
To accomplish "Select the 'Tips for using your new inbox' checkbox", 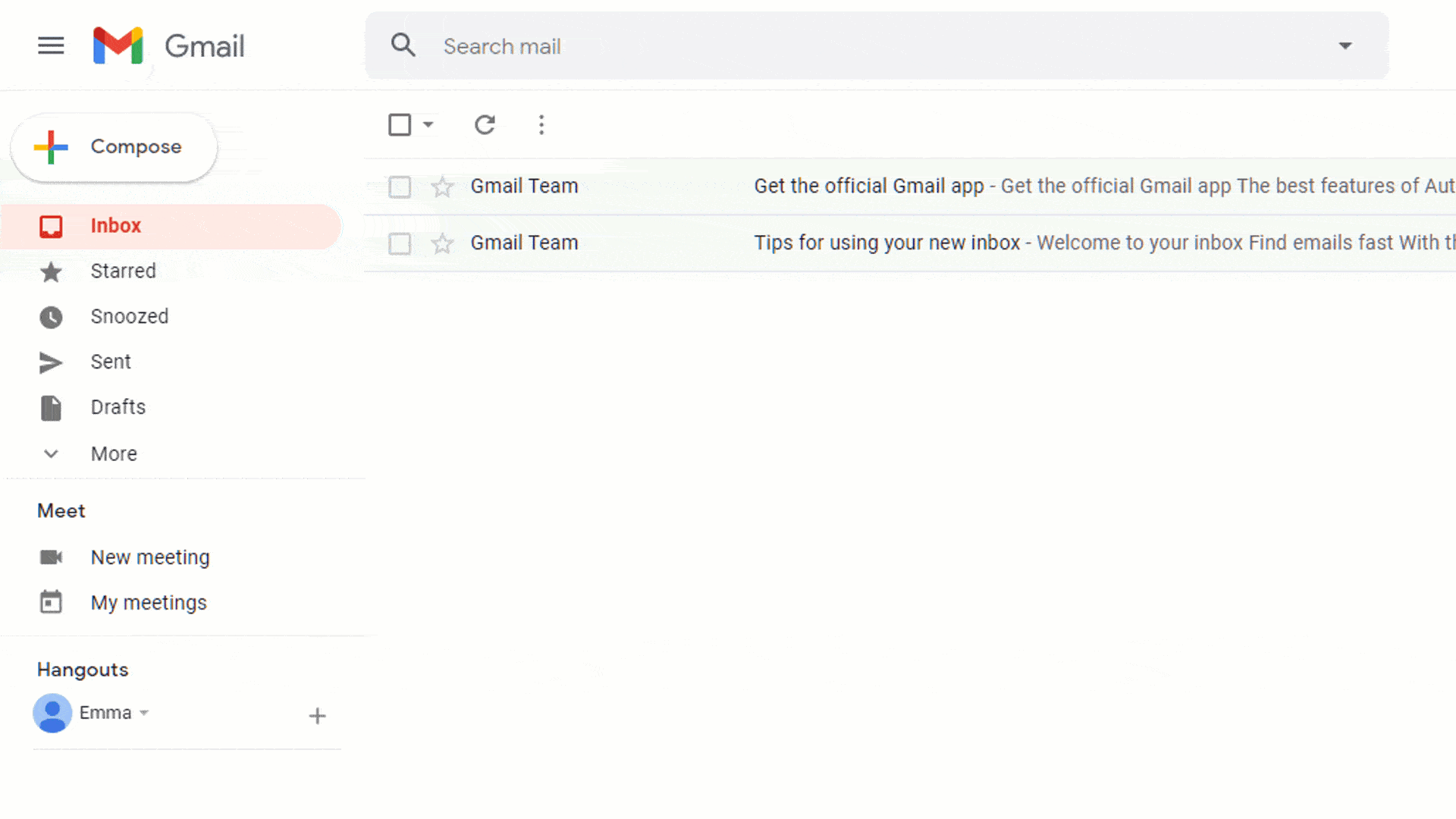I will pos(400,243).
